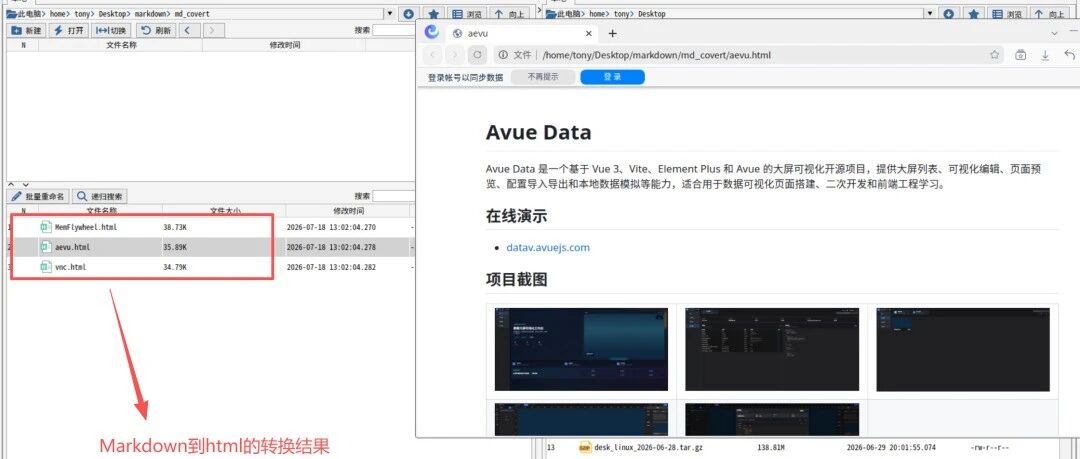Click browser undo arrow toolbar icon

tap(1070, 55)
